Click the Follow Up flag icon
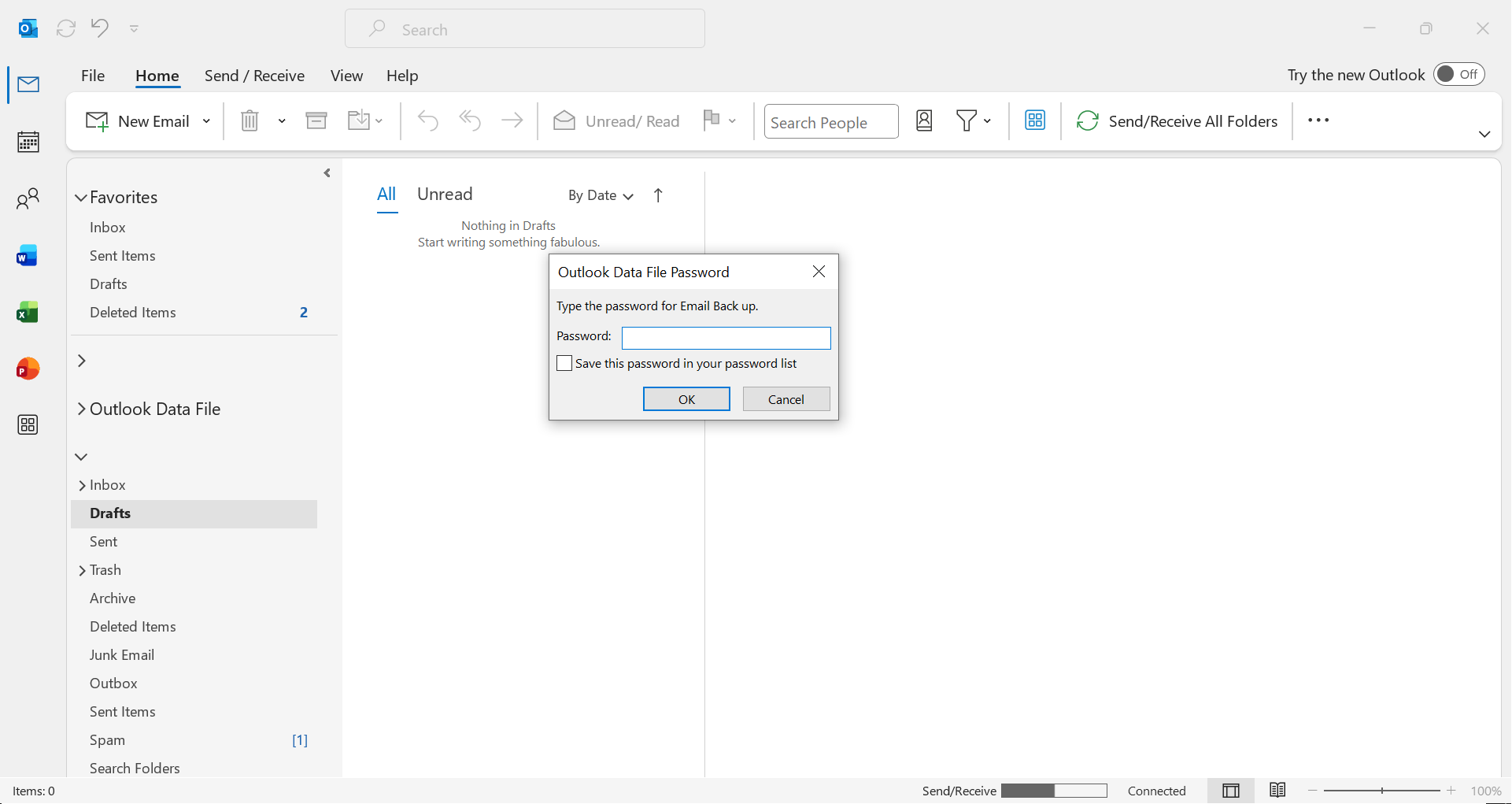Screen dimensions: 1512x804 pos(712,119)
